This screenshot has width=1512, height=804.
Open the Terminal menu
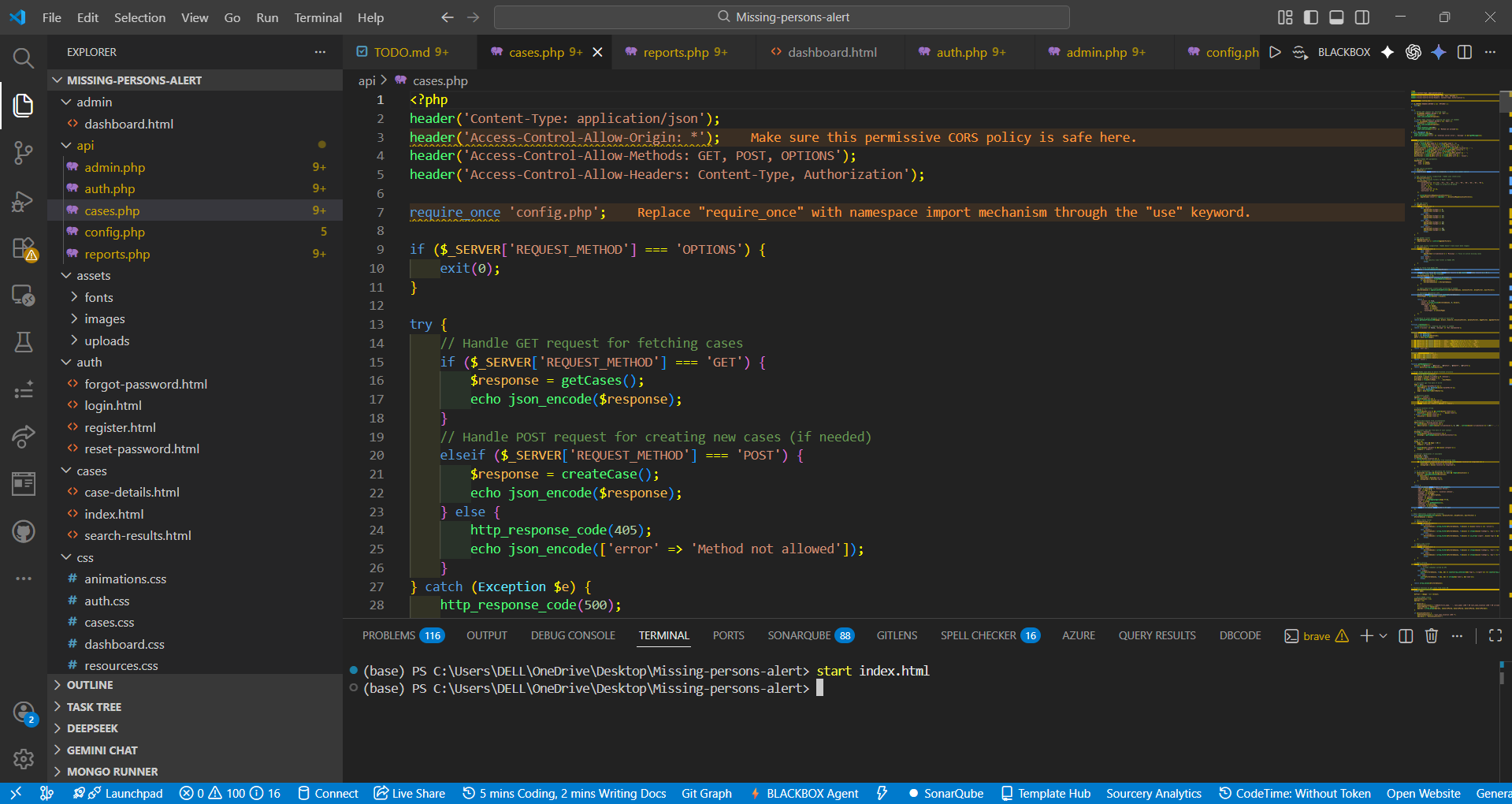tap(318, 17)
